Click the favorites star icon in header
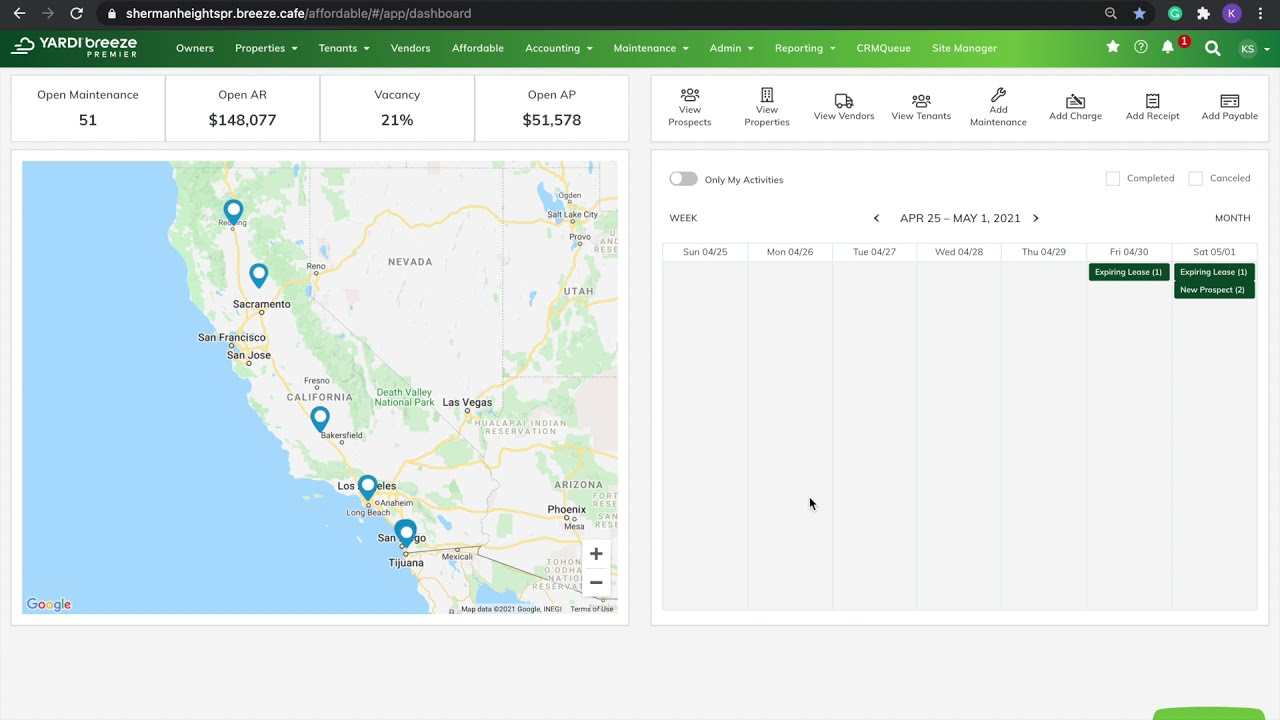Viewport: 1280px width, 720px height. coord(1113,47)
